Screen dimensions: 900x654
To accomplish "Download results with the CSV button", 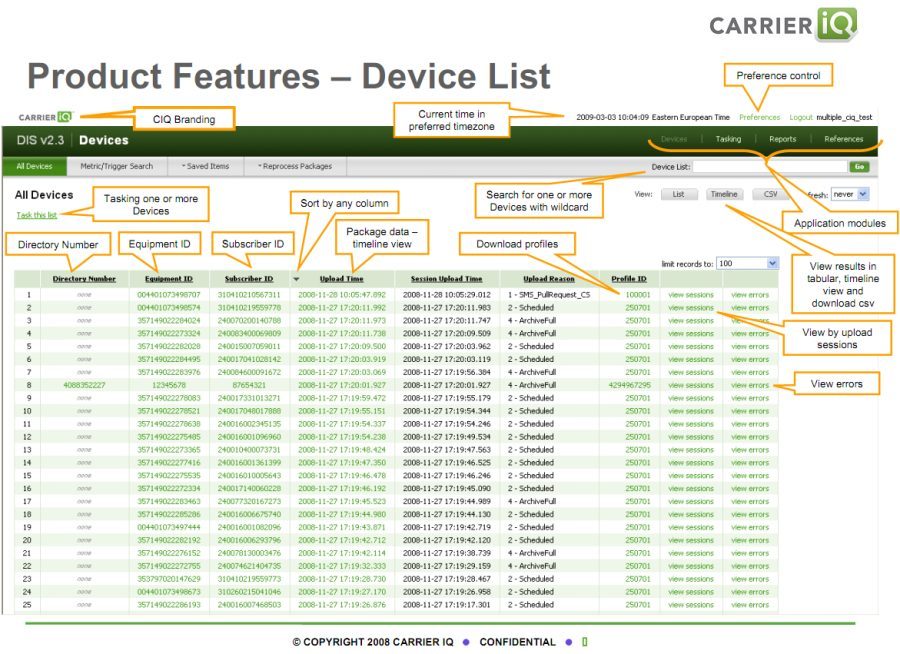I will point(770,194).
